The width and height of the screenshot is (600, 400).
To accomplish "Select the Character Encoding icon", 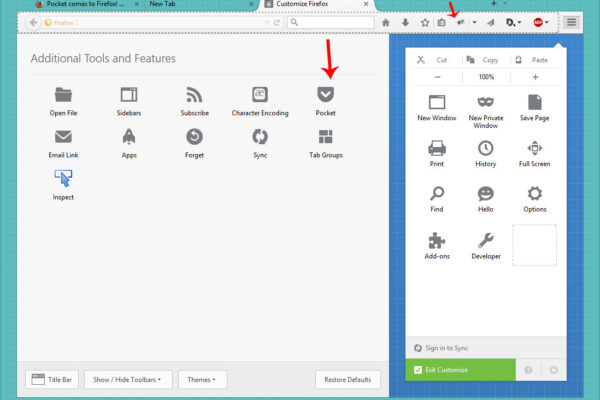I will click(x=260, y=94).
